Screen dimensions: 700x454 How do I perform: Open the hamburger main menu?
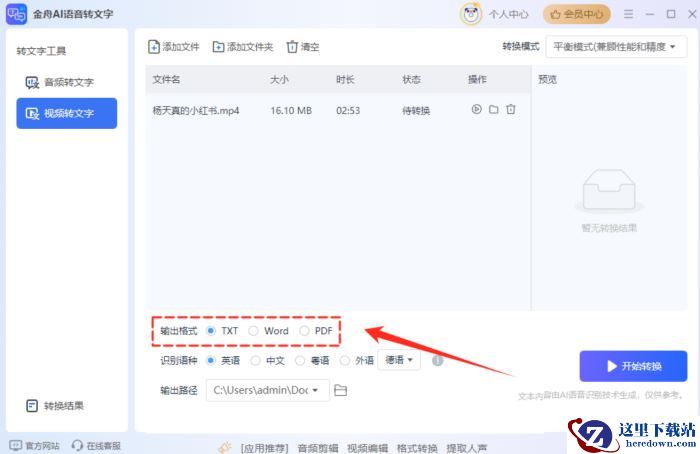coord(628,14)
